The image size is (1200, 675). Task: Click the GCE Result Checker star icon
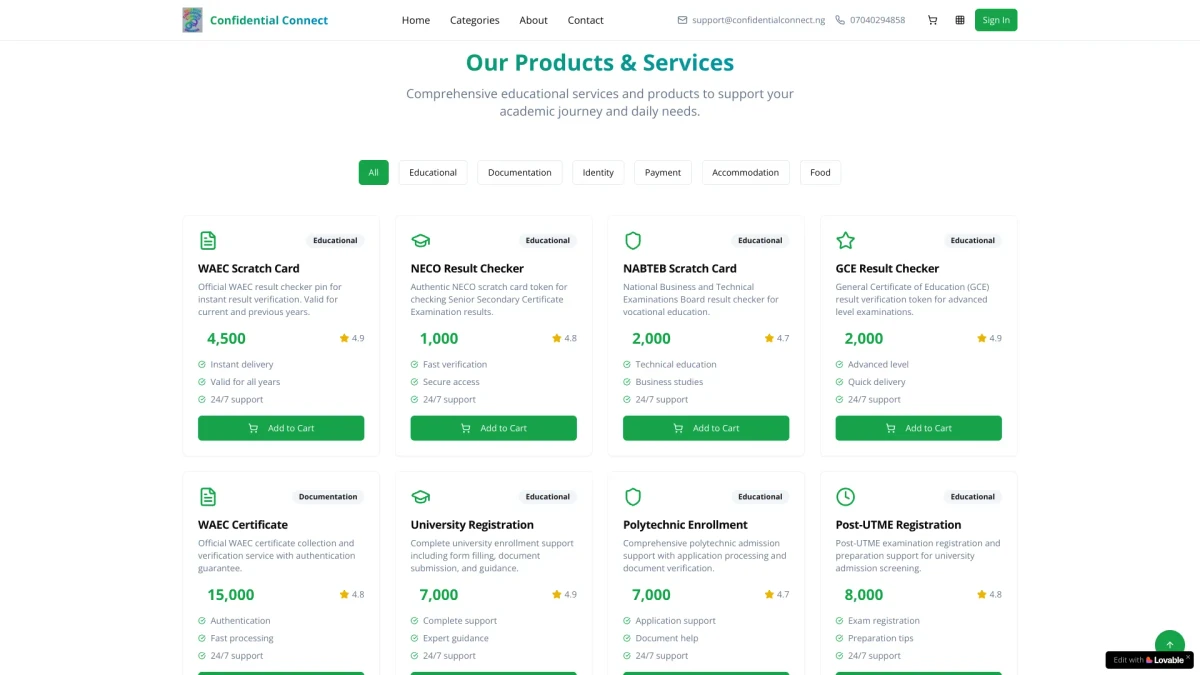845,241
